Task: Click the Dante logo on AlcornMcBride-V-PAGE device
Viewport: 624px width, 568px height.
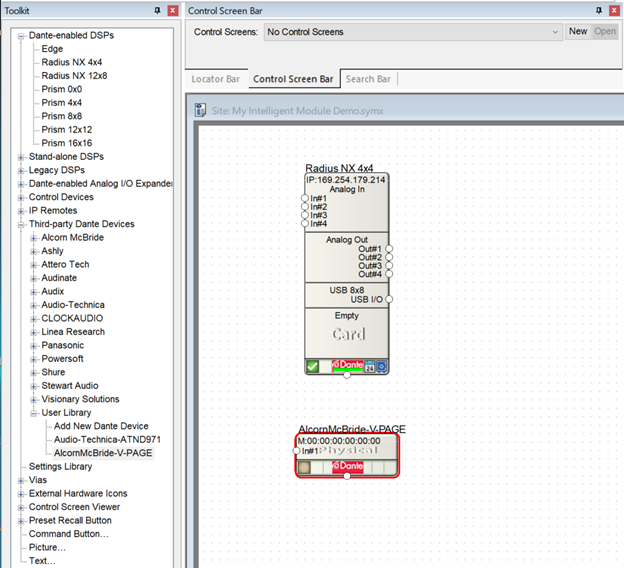Action: point(347,467)
